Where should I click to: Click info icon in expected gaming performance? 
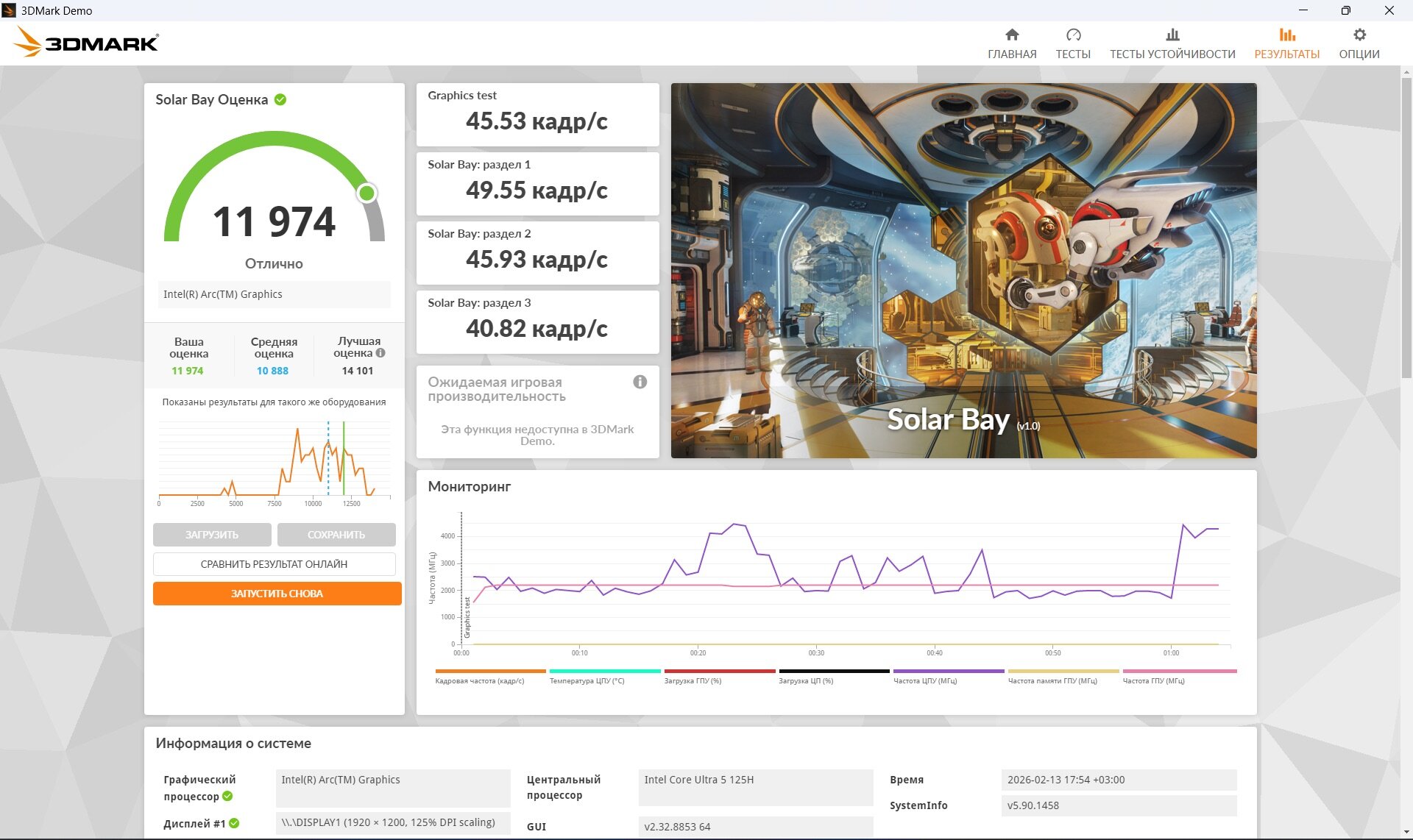coord(640,382)
